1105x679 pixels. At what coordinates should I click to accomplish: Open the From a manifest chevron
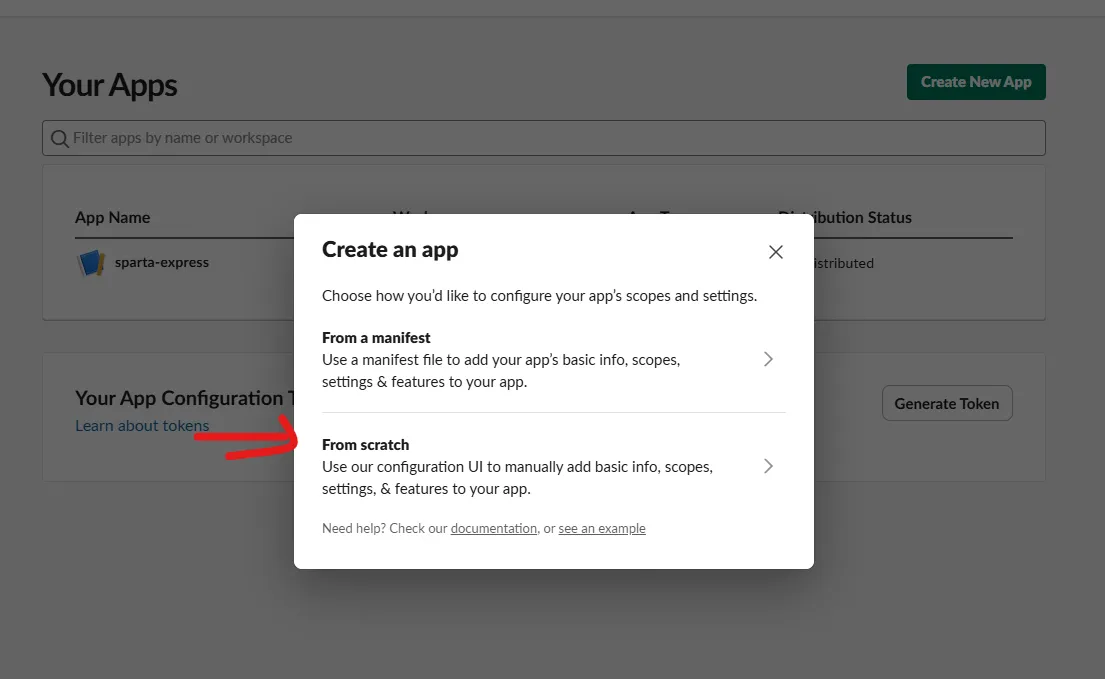768,359
